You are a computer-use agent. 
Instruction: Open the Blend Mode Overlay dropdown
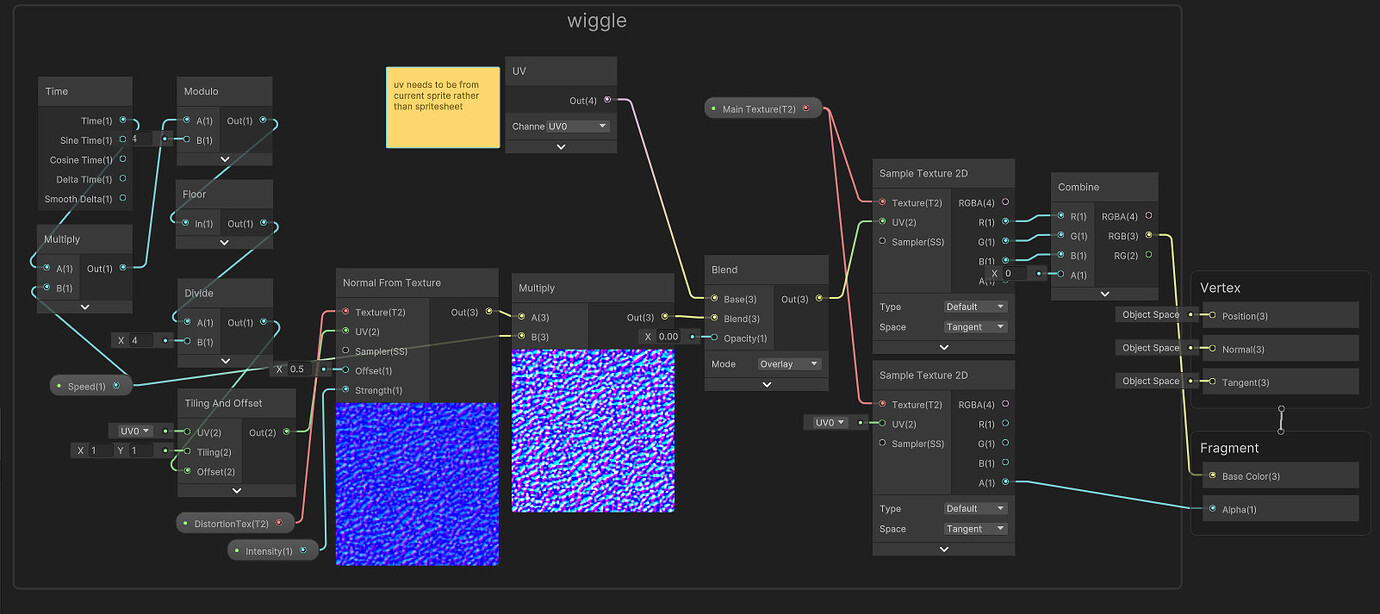[789, 364]
